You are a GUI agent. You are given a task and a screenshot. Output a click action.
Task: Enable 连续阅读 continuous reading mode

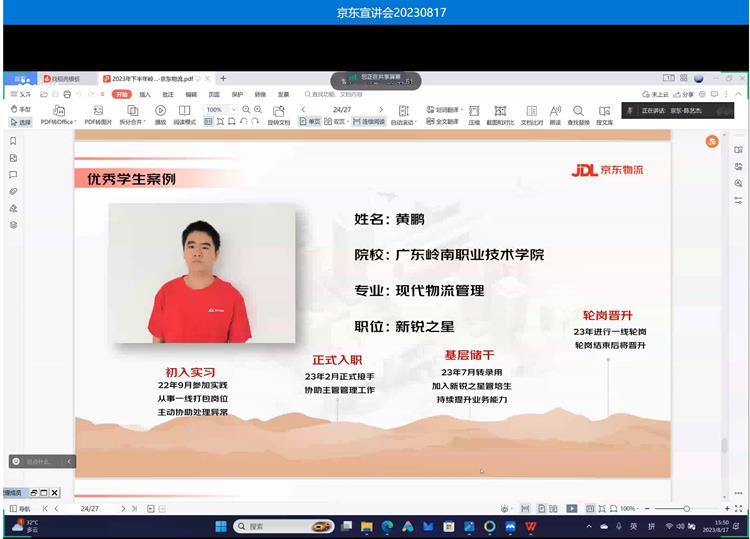pos(368,122)
